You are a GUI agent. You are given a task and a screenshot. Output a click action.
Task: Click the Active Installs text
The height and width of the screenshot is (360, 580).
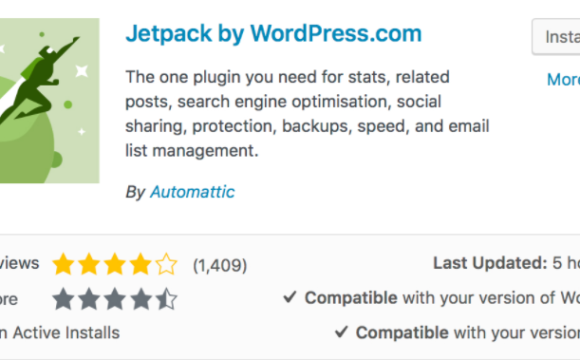click(x=66, y=333)
